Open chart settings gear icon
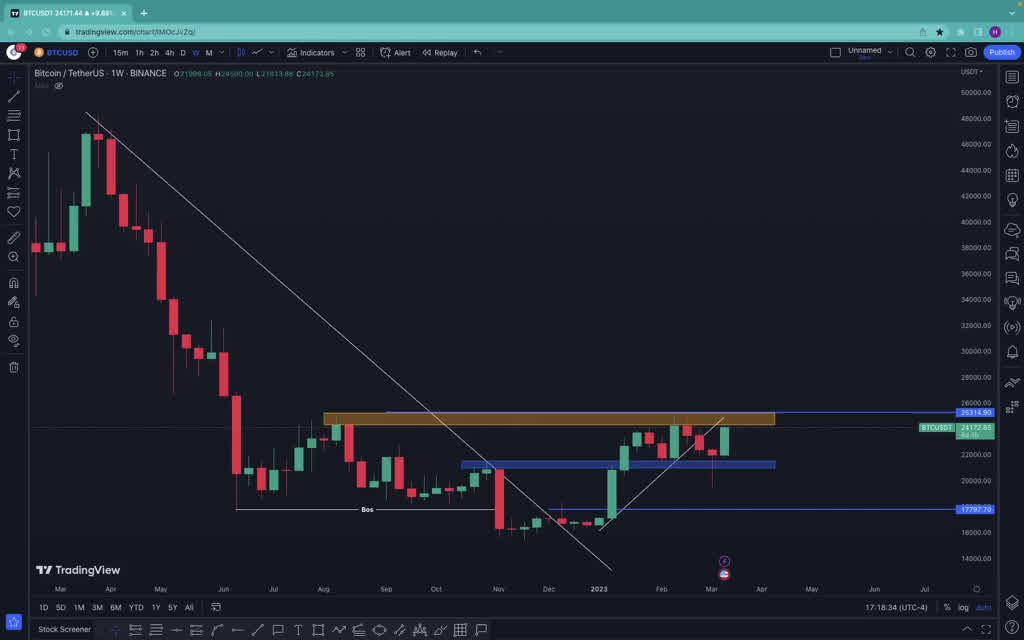1024x640 pixels. tap(930, 52)
